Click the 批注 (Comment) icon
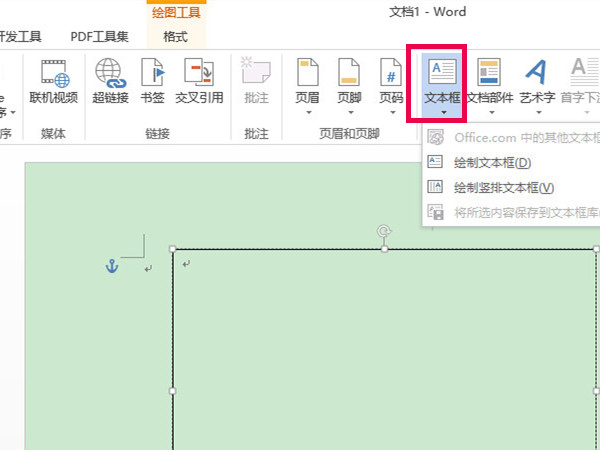This screenshot has width=600, height=450. tap(257, 79)
